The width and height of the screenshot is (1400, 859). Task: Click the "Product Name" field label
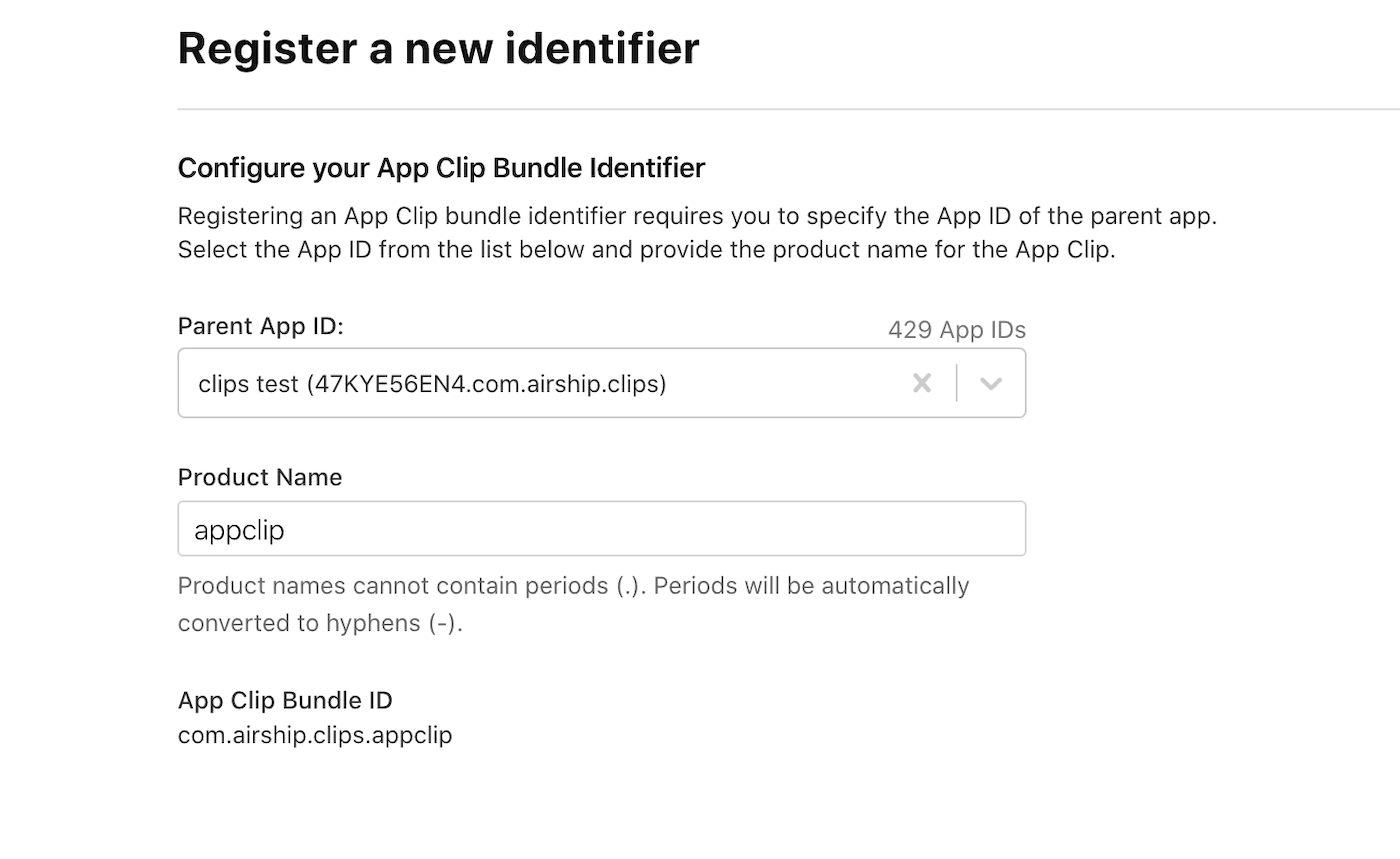[x=260, y=477]
